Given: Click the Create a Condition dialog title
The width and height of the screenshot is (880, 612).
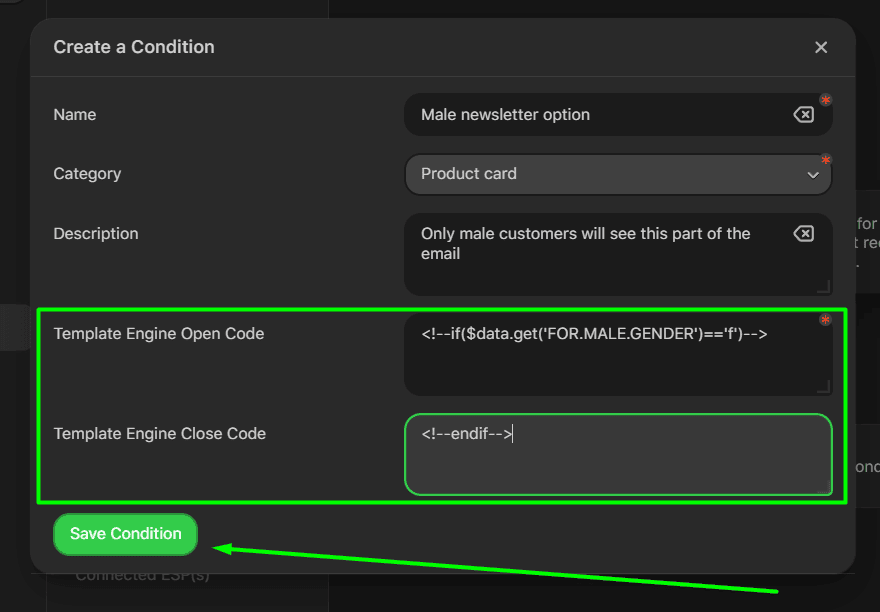Looking at the screenshot, I should 134,47.
